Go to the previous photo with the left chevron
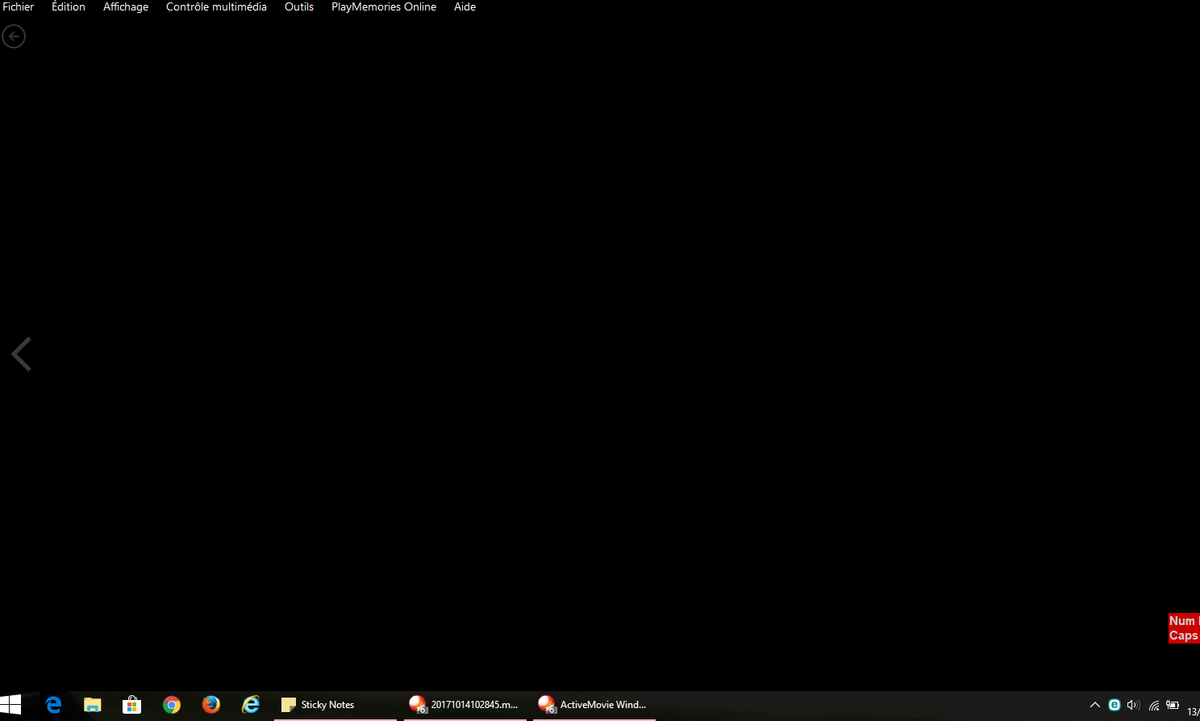The height and width of the screenshot is (721, 1200). (x=21, y=353)
